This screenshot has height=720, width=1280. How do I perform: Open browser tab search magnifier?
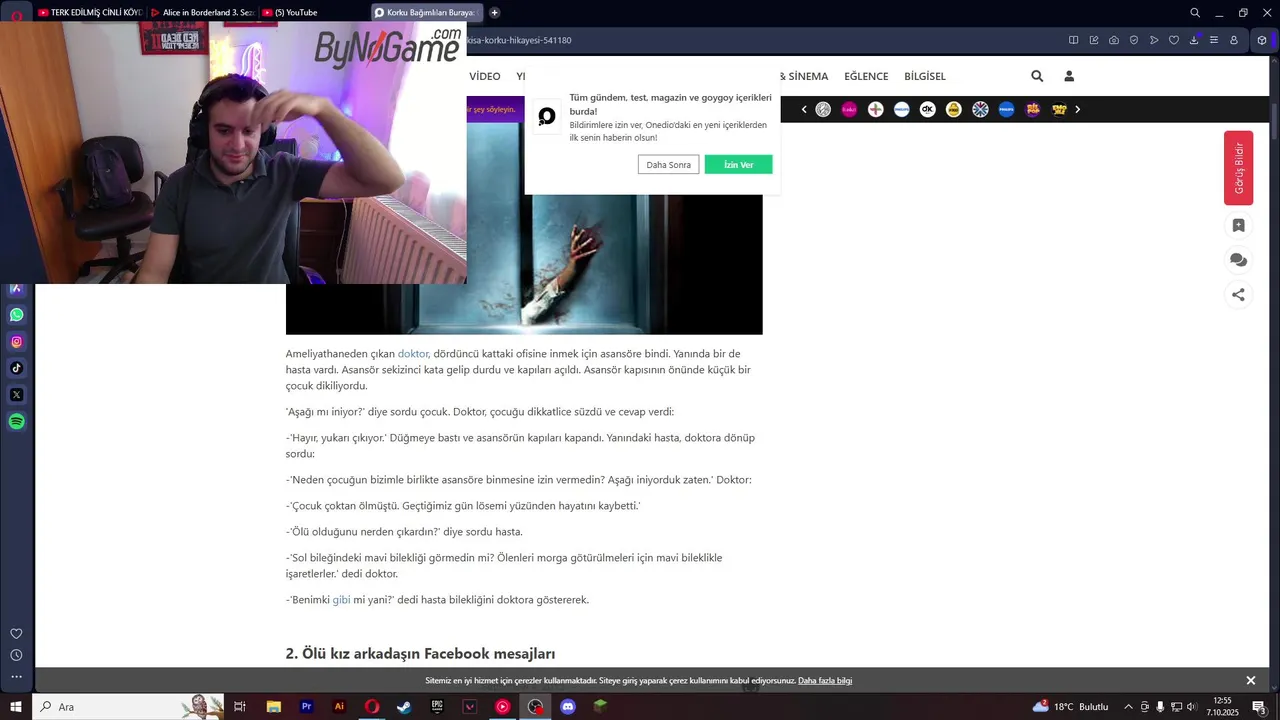click(1195, 13)
